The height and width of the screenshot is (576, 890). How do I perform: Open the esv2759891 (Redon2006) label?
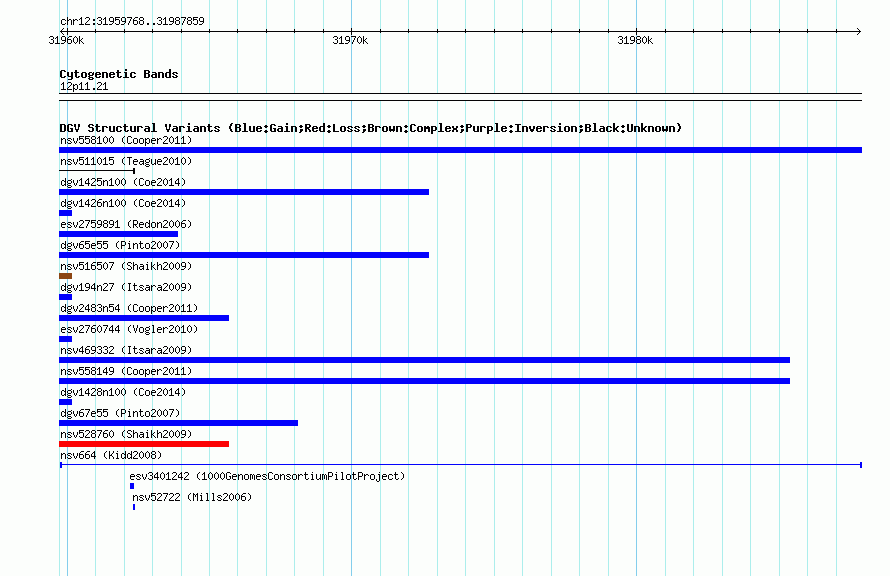point(126,224)
